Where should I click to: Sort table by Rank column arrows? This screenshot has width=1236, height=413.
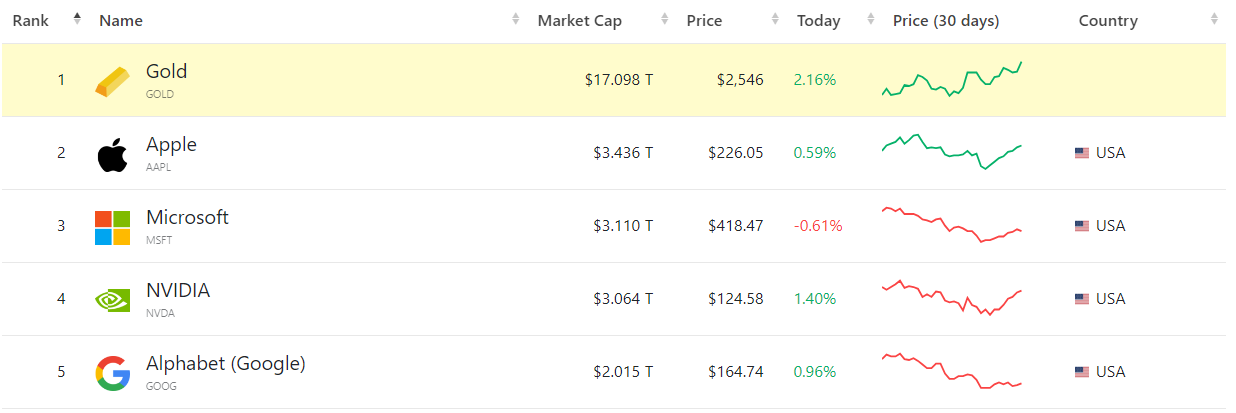(x=77, y=19)
